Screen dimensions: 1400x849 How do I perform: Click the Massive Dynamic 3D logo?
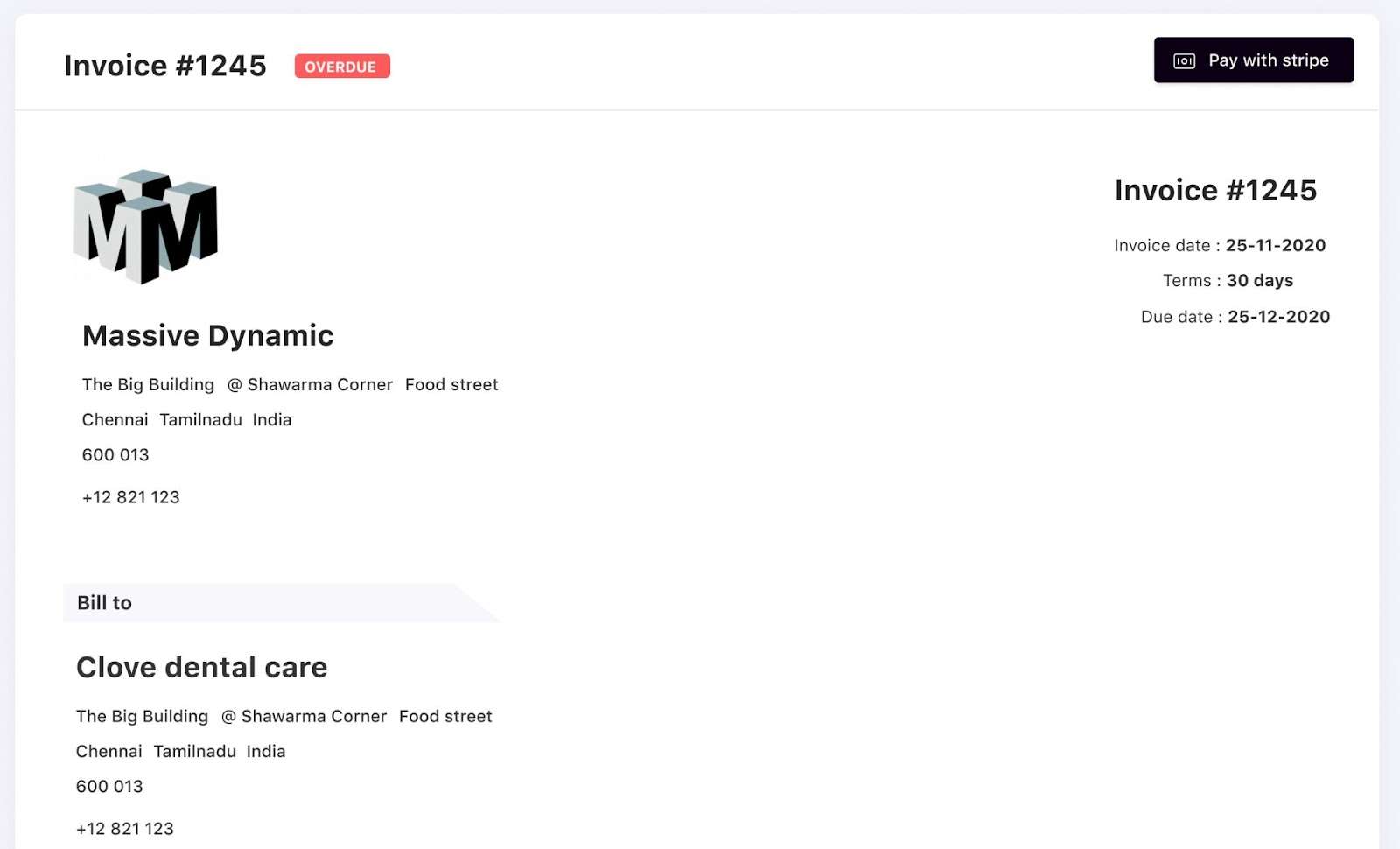[146, 227]
